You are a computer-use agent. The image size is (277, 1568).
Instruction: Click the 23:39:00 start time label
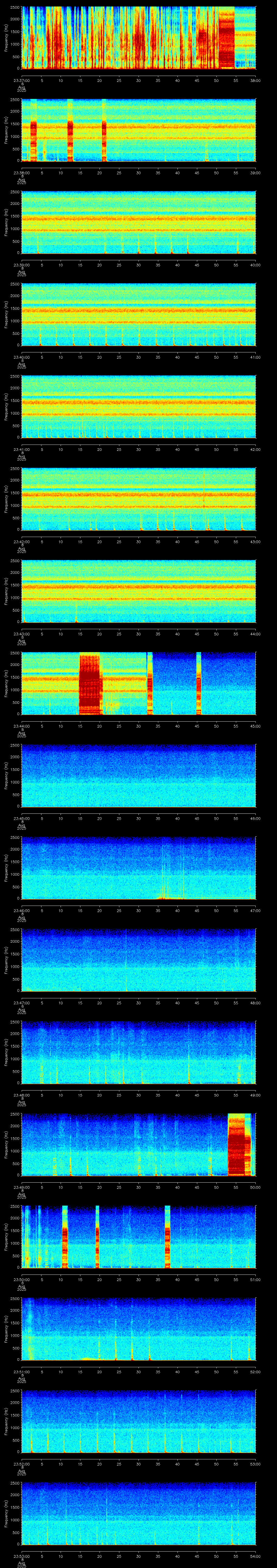click(21, 265)
